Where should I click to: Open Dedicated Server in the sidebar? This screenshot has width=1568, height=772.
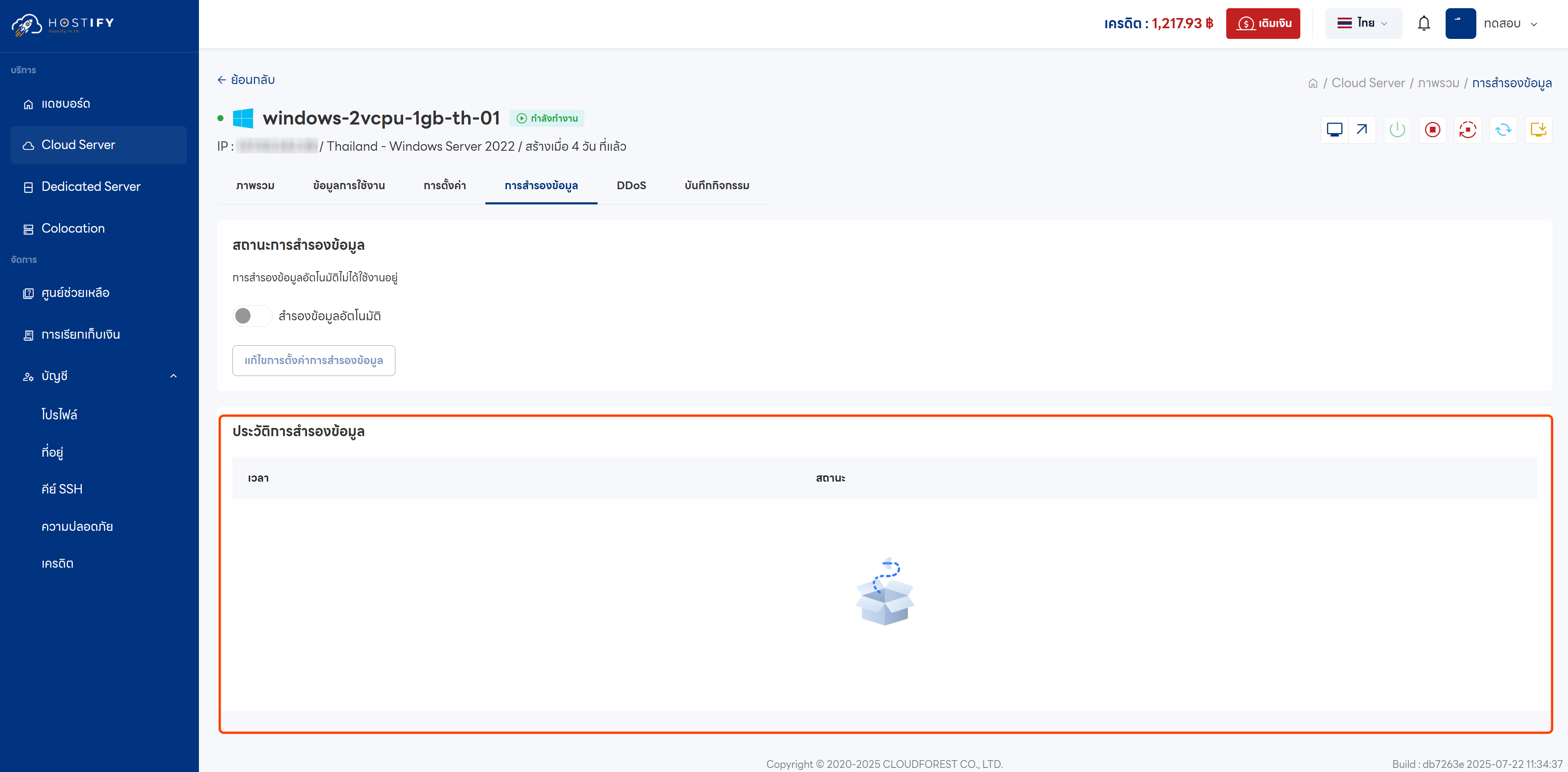point(99,186)
